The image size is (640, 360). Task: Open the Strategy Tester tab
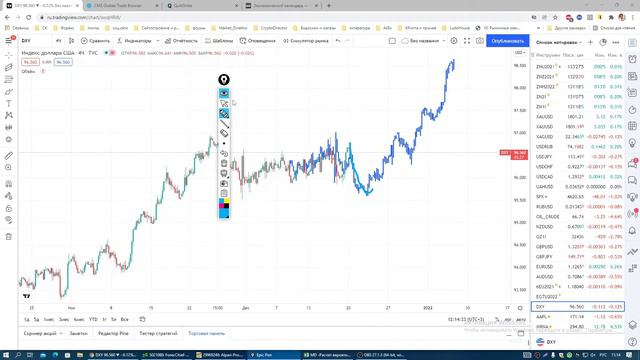(158, 333)
